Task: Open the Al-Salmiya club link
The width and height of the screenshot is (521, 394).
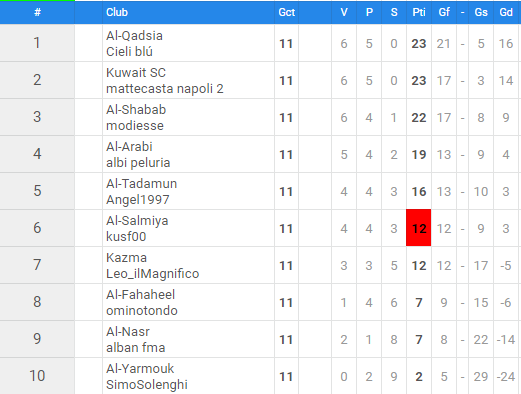Action: coord(137,221)
